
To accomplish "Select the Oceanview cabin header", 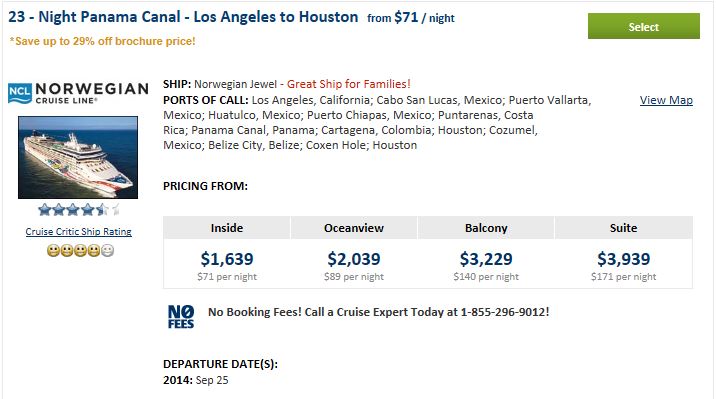I will tap(353, 228).
